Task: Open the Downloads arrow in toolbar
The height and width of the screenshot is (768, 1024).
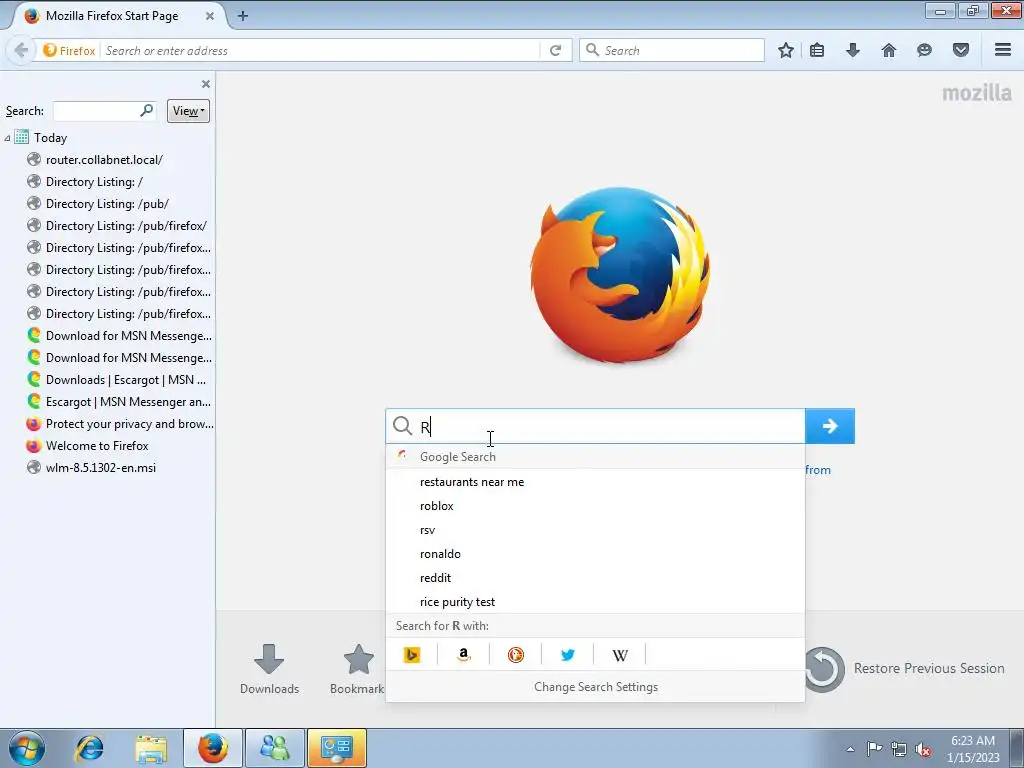Action: tap(853, 50)
